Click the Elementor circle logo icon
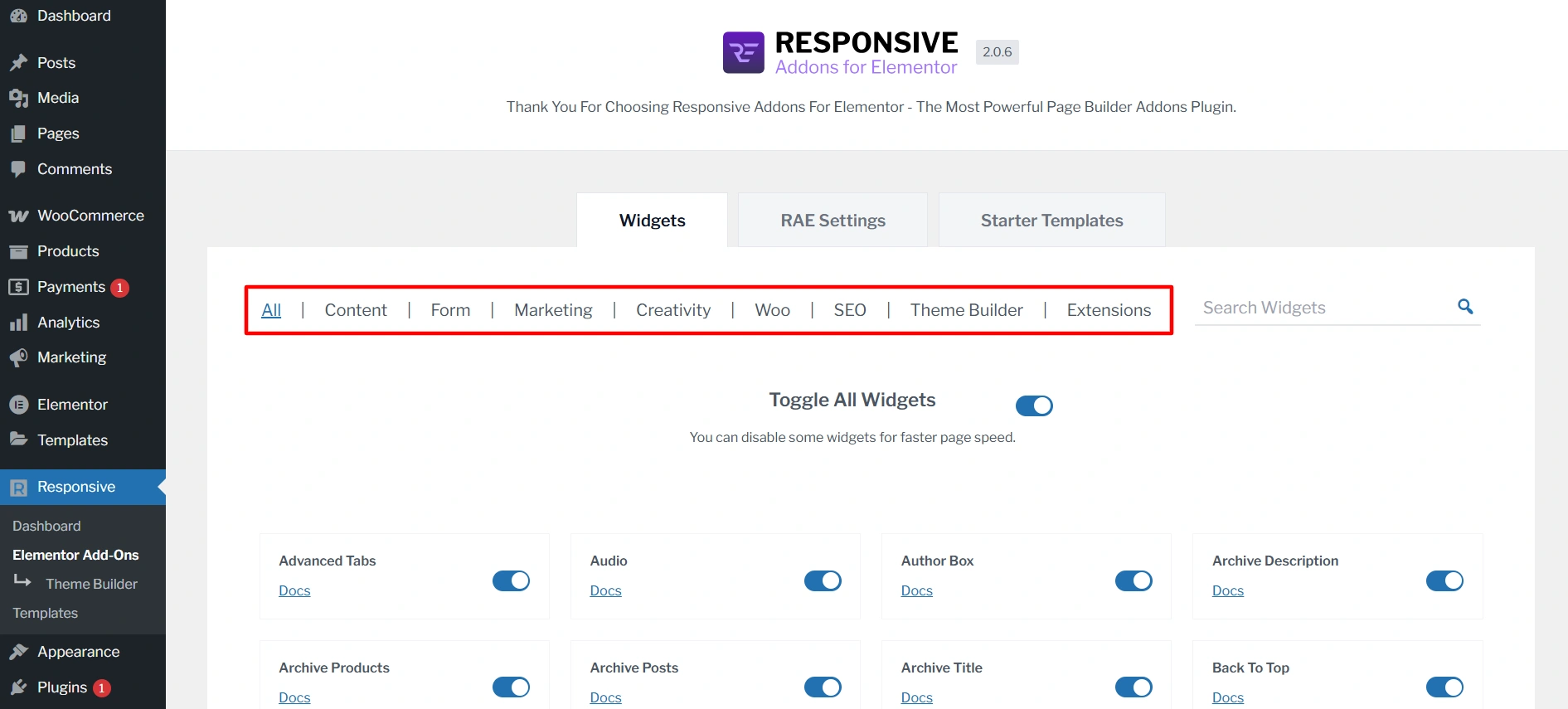The image size is (1568, 709). (18, 405)
